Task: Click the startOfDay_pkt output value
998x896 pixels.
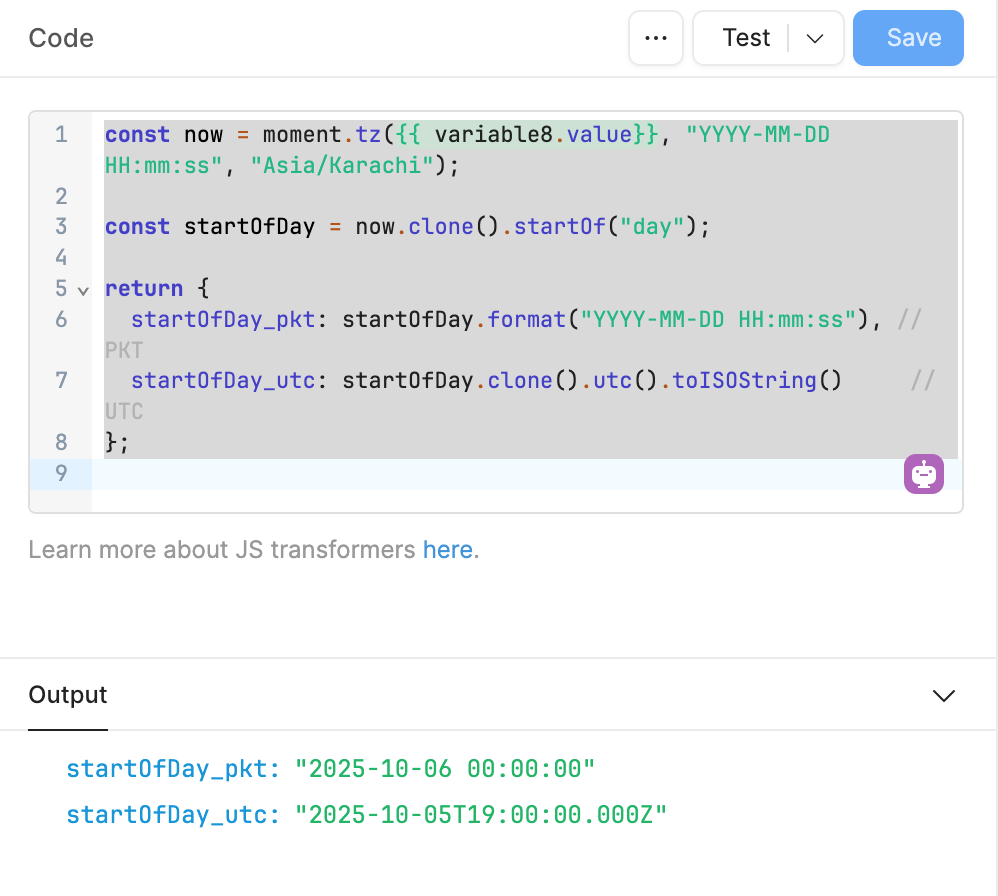Action: pyautogui.click(x=445, y=769)
